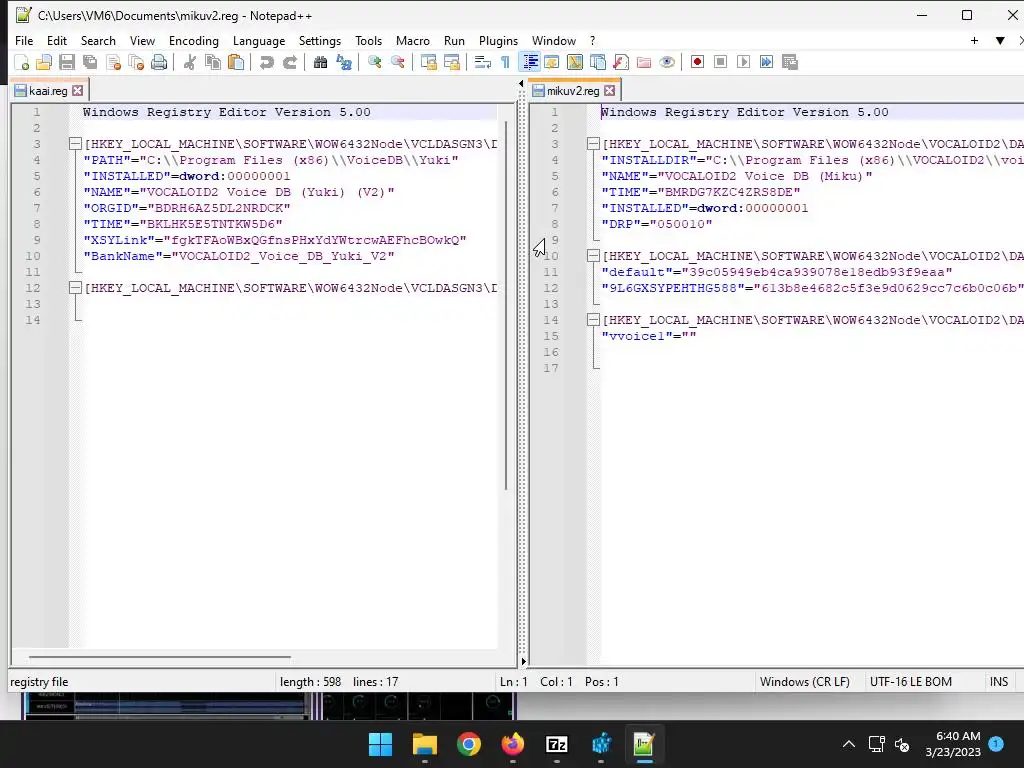Click the Windows (CR LF) status field
The image size is (1024, 768).
point(805,682)
